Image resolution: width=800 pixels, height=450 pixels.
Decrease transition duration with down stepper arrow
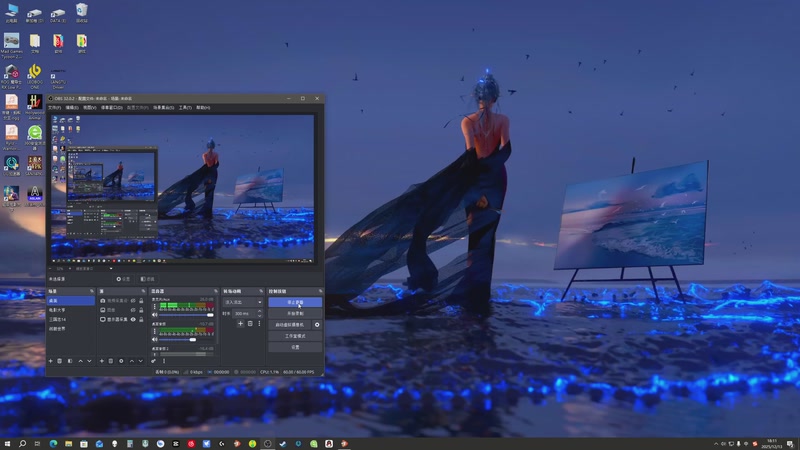coord(260,316)
